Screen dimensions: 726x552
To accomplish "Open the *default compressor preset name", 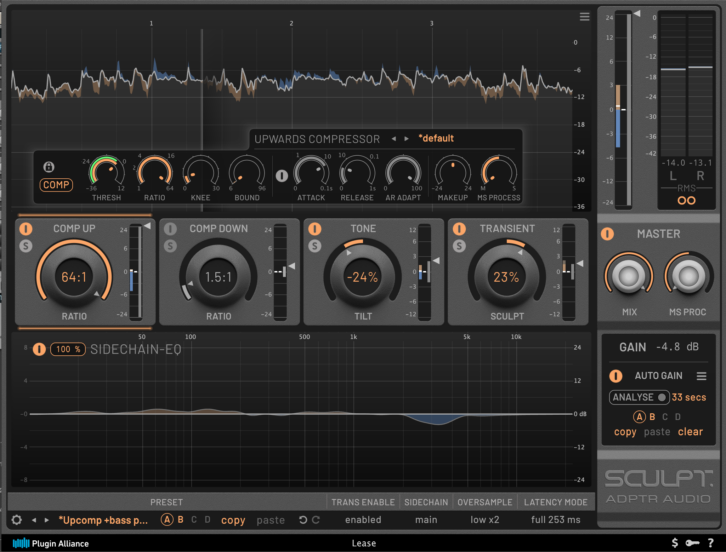I will click(436, 138).
